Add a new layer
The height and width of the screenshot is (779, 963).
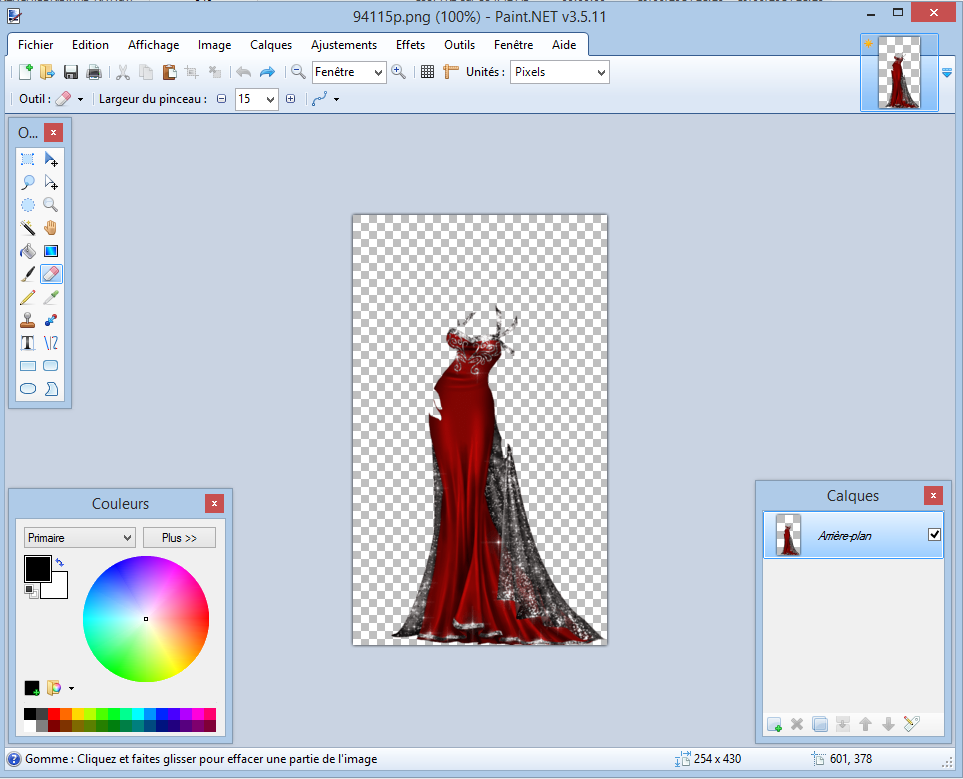click(x=774, y=724)
